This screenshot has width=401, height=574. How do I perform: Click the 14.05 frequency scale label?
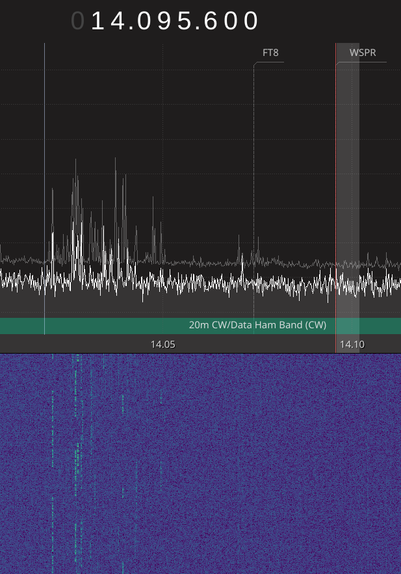(163, 344)
